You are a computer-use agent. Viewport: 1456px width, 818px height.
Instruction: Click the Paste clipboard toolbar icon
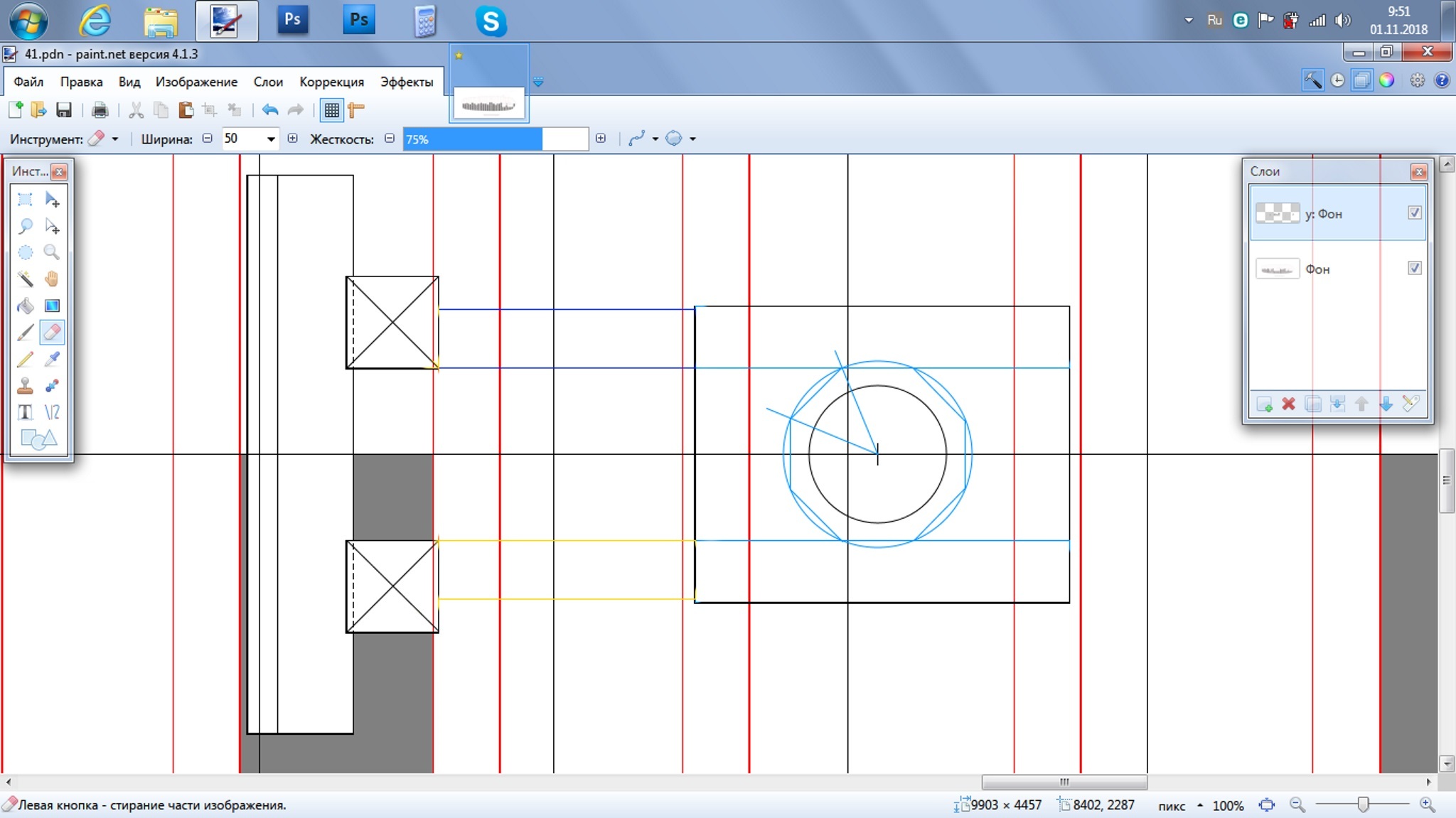186,110
